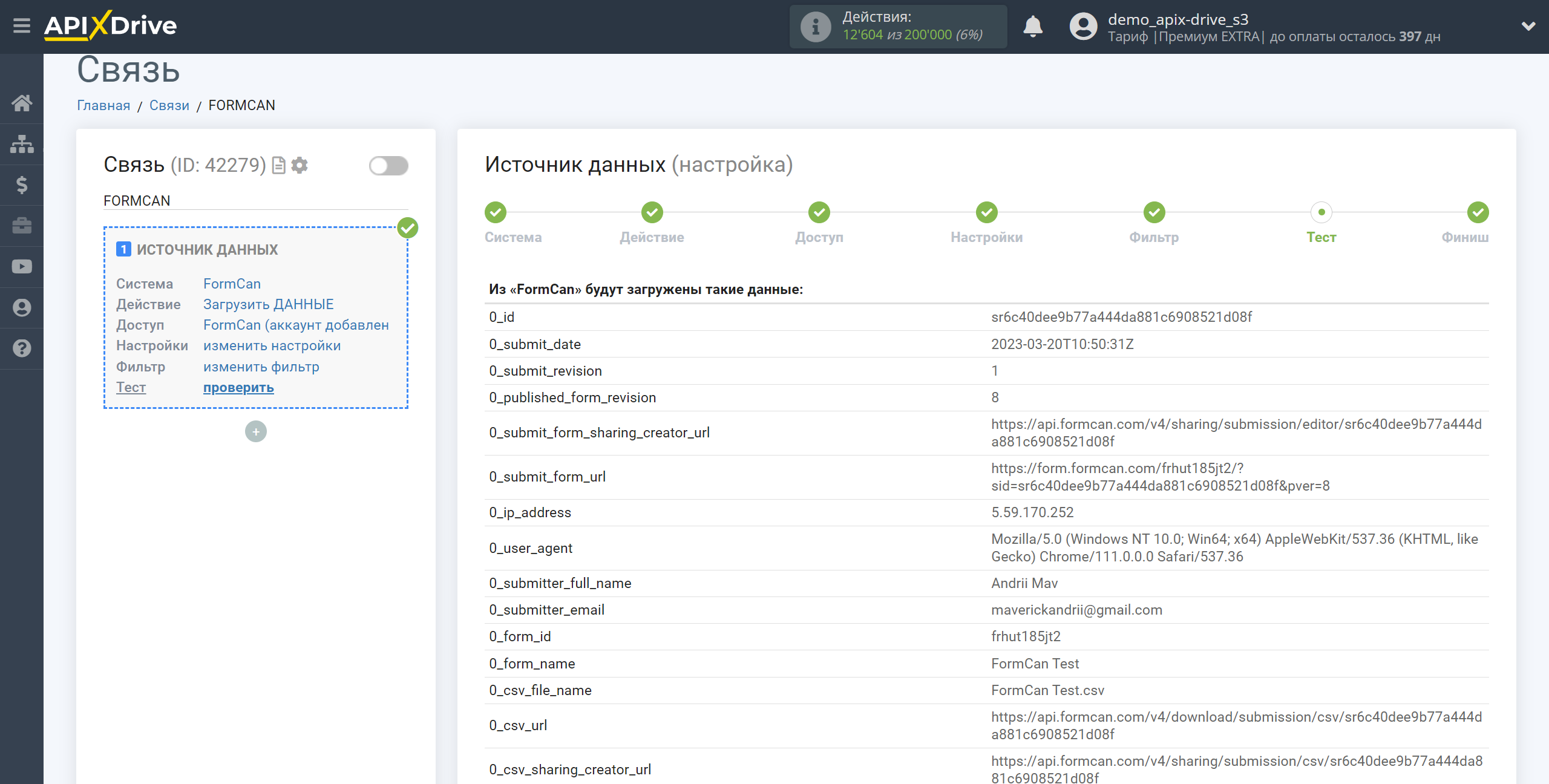
Task: Open billing dollar icon in sidebar
Action: (x=22, y=185)
